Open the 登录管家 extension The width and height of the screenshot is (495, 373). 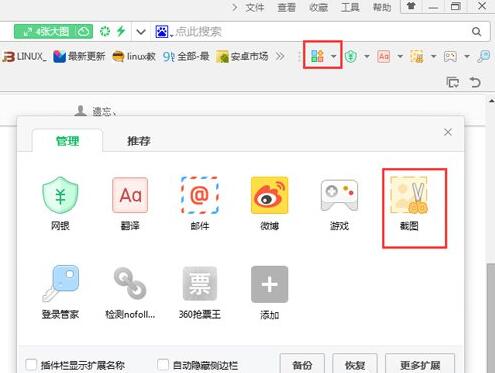coord(60,292)
